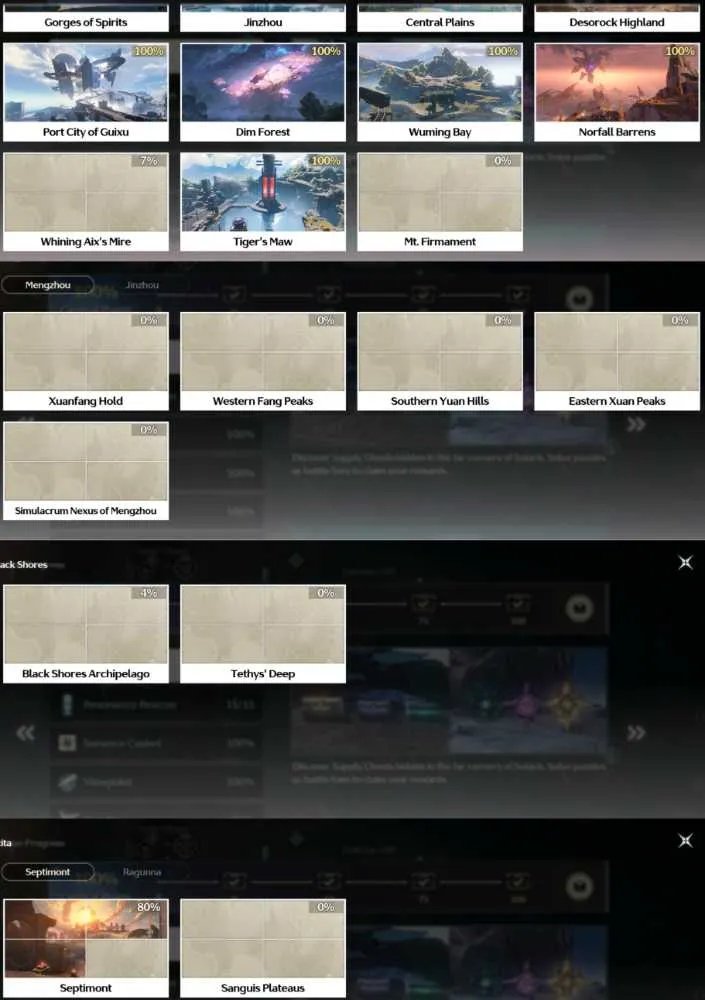The height and width of the screenshot is (1000, 705).
Task: Click the Gorges of Spirits label
Action: [x=85, y=22]
